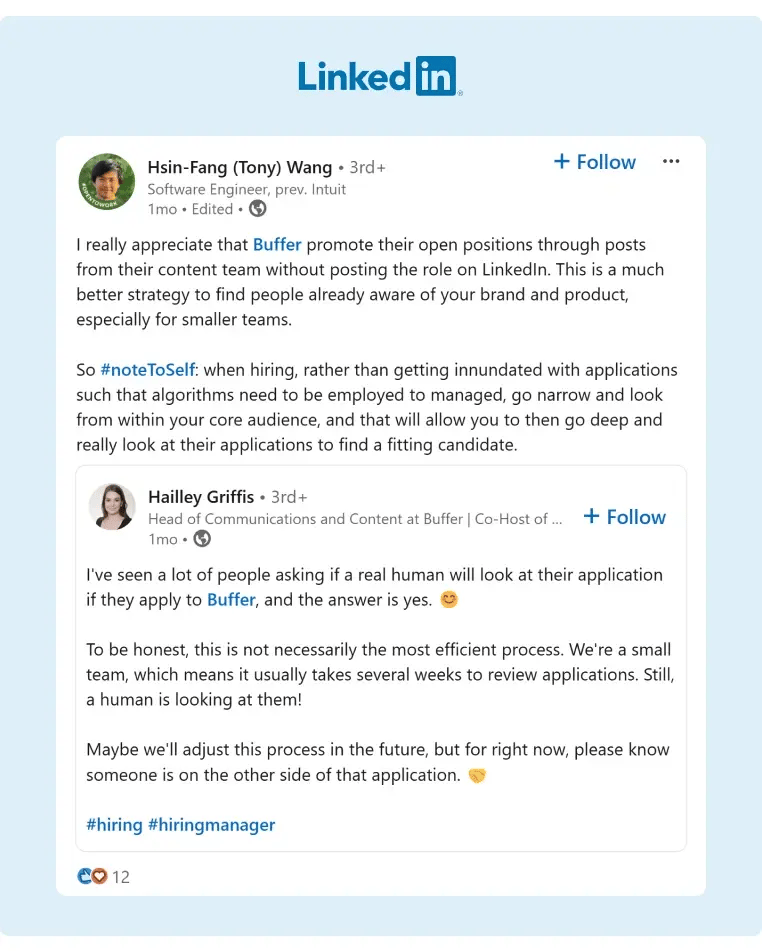Click the red heart reaction icon
Image resolution: width=762 pixels, height=952 pixels.
click(x=98, y=876)
